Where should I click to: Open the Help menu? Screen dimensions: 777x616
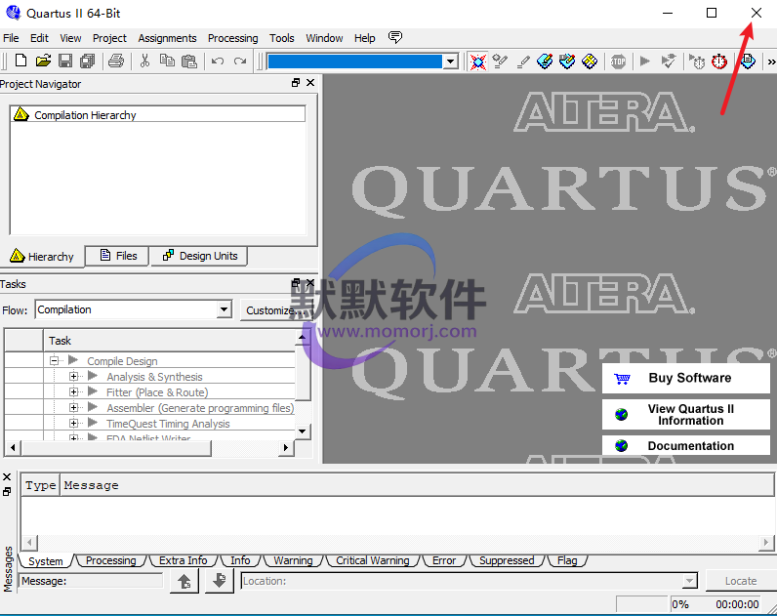point(365,38)
